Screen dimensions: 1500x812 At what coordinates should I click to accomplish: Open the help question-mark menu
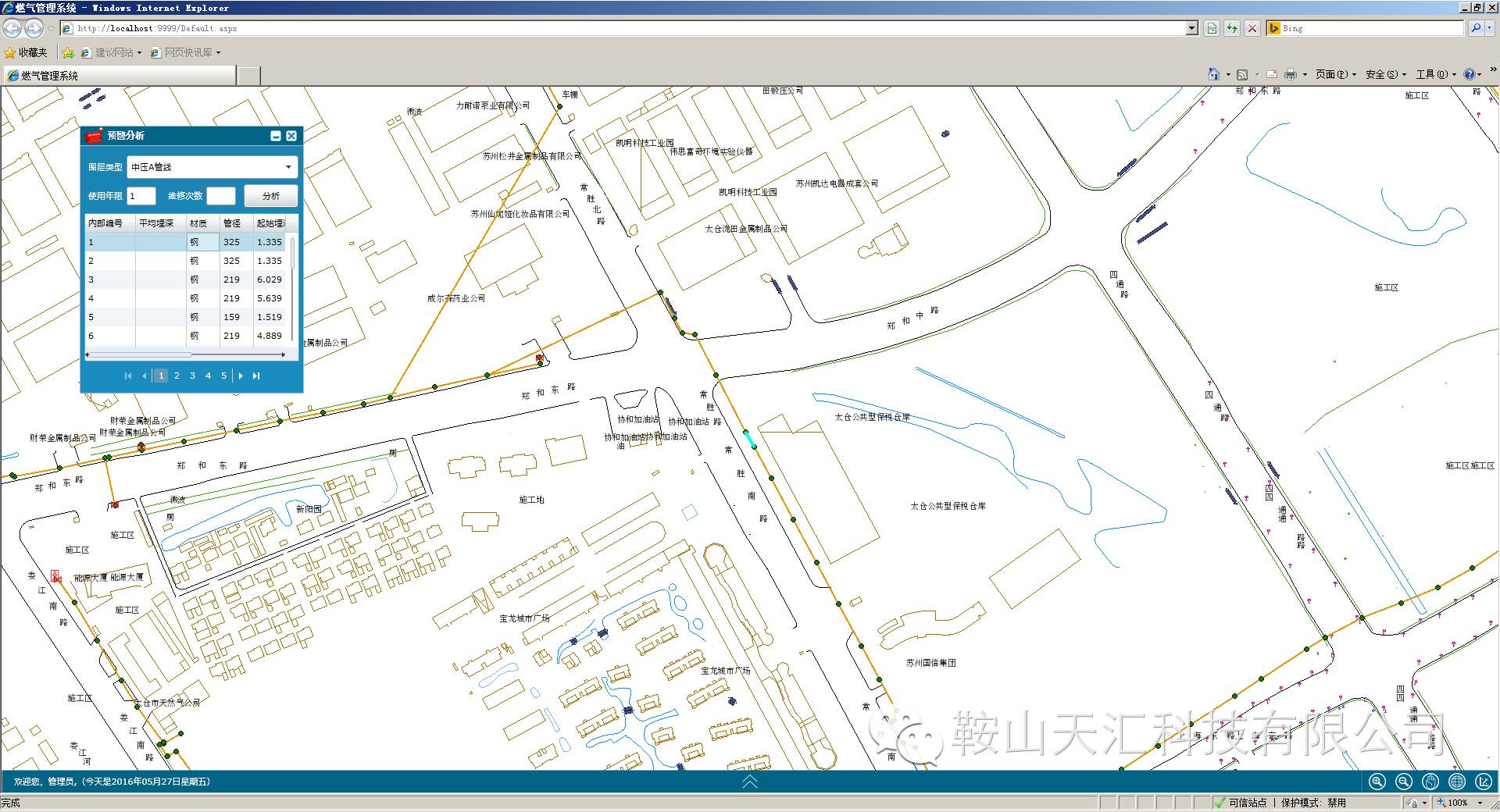click(x=1471, y=74)
